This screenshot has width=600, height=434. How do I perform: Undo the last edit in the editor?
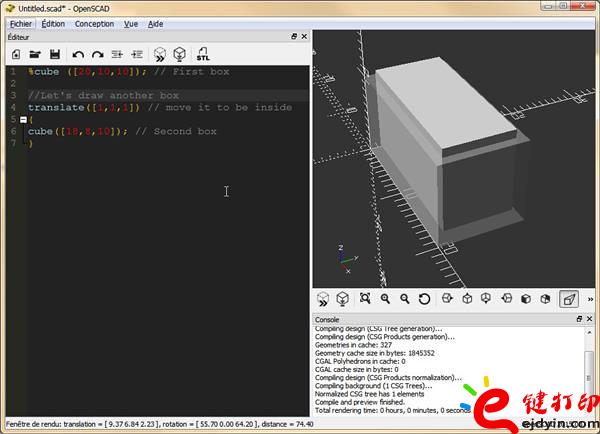78,53
